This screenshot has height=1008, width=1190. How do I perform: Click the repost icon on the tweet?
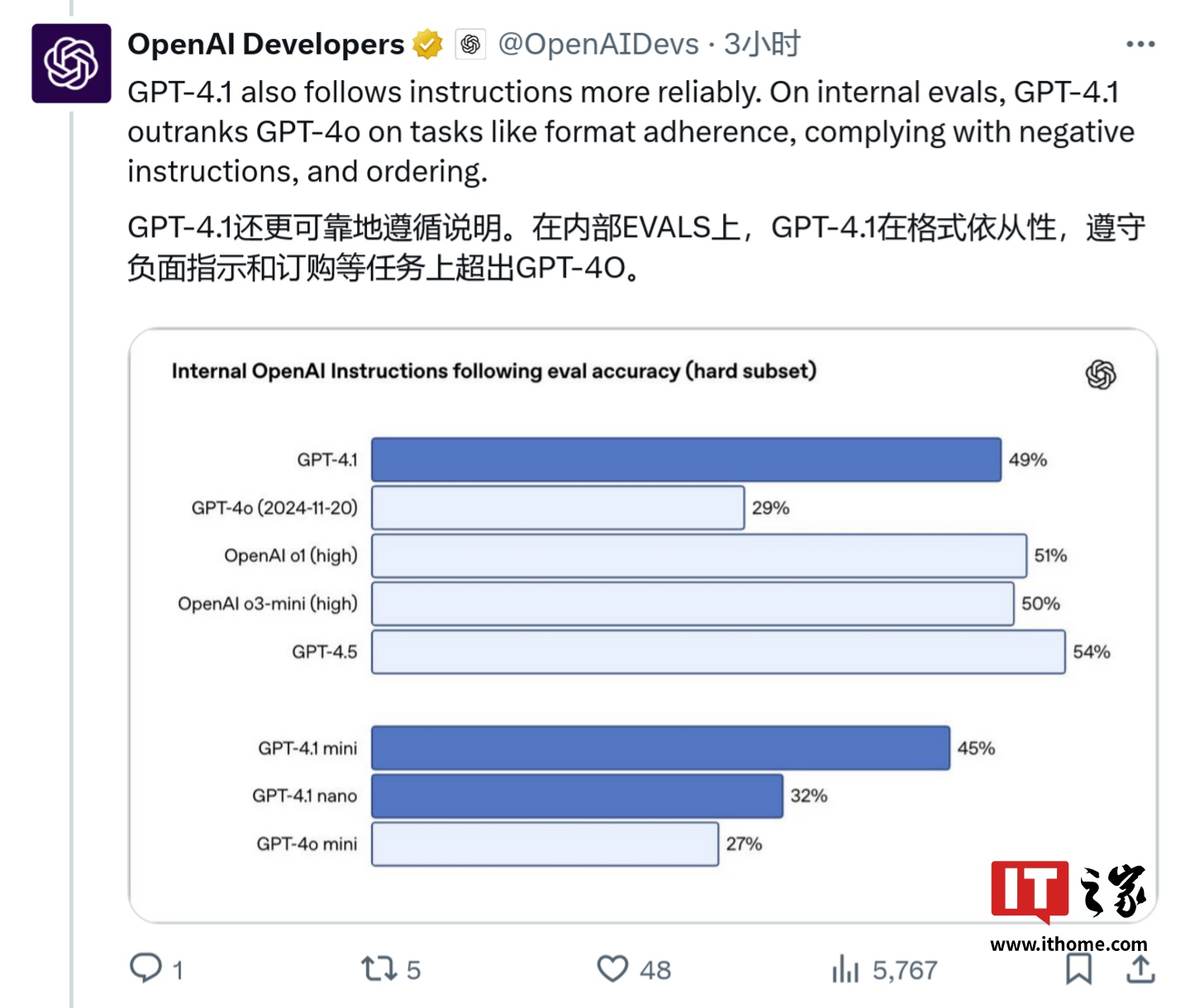click(x=379, y=969)
